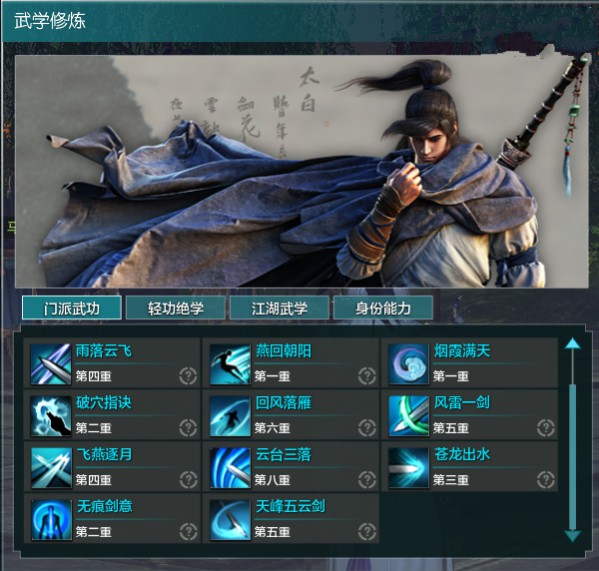Viewport: 599px width, 571px height.
Task: Click the scroll down arrow in skill list
Action: (572, 535)
